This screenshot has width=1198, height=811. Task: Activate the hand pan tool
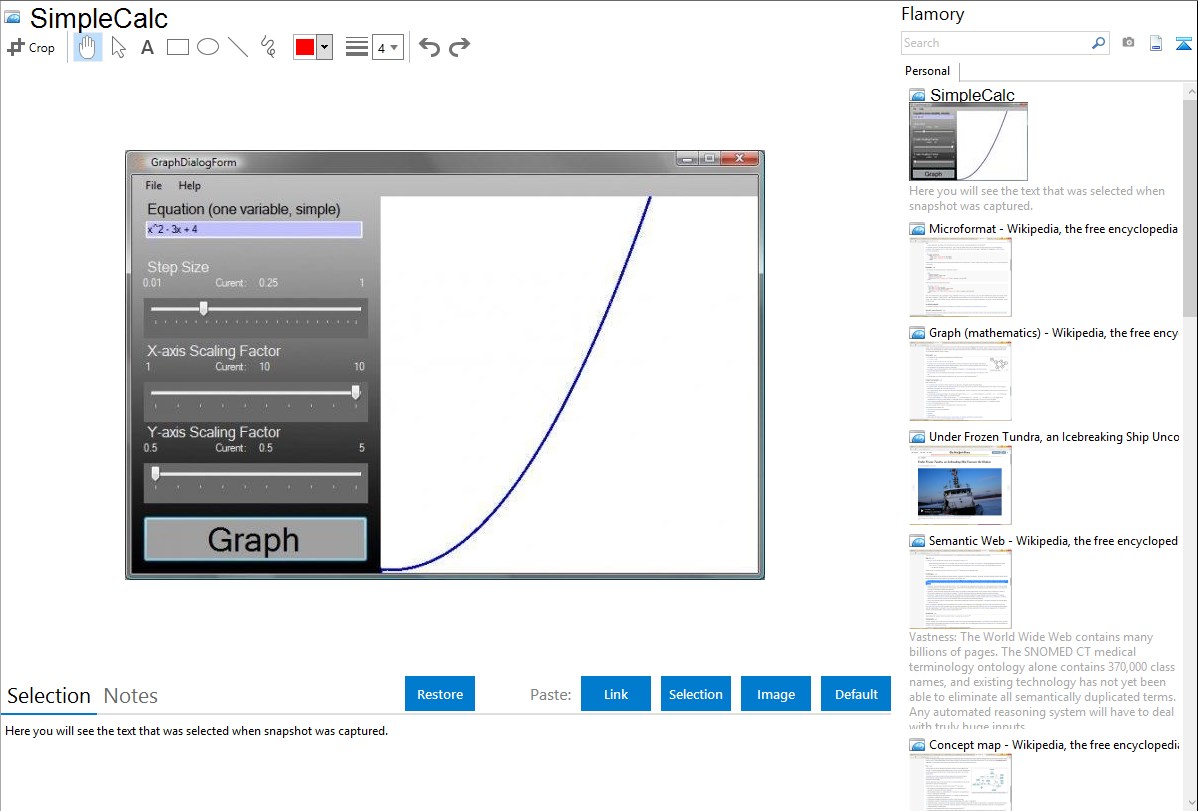click(x=88, y=47)
